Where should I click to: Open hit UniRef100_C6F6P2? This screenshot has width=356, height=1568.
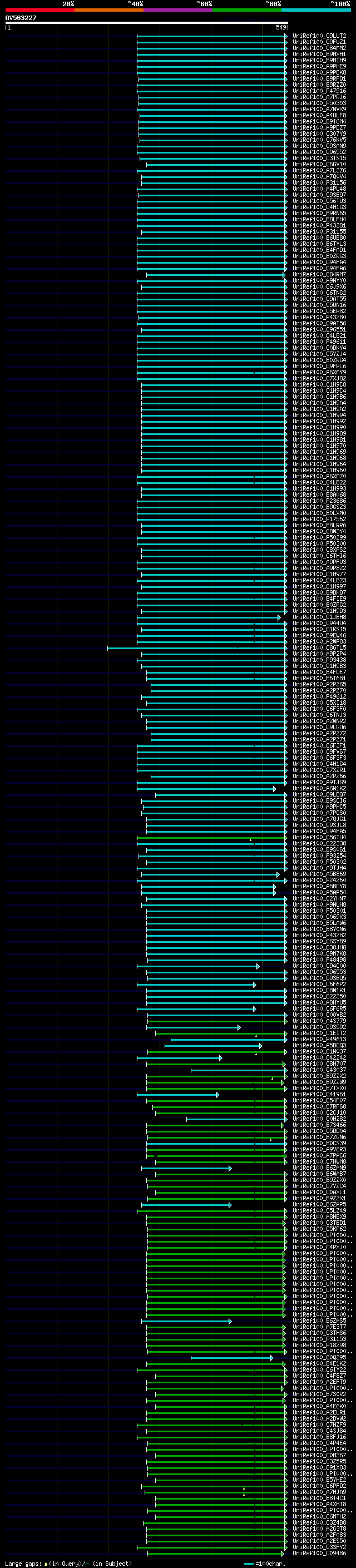(x=319, y=985)
